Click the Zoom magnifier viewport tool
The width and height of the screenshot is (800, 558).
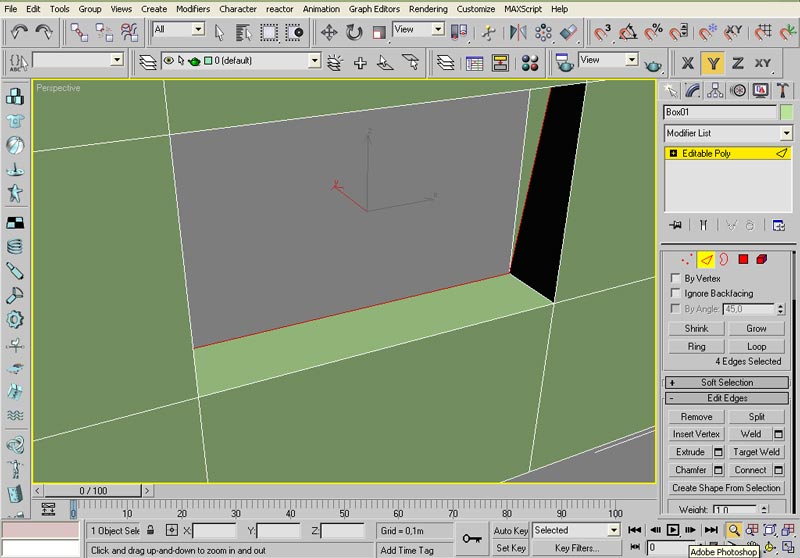coord(734,530)
